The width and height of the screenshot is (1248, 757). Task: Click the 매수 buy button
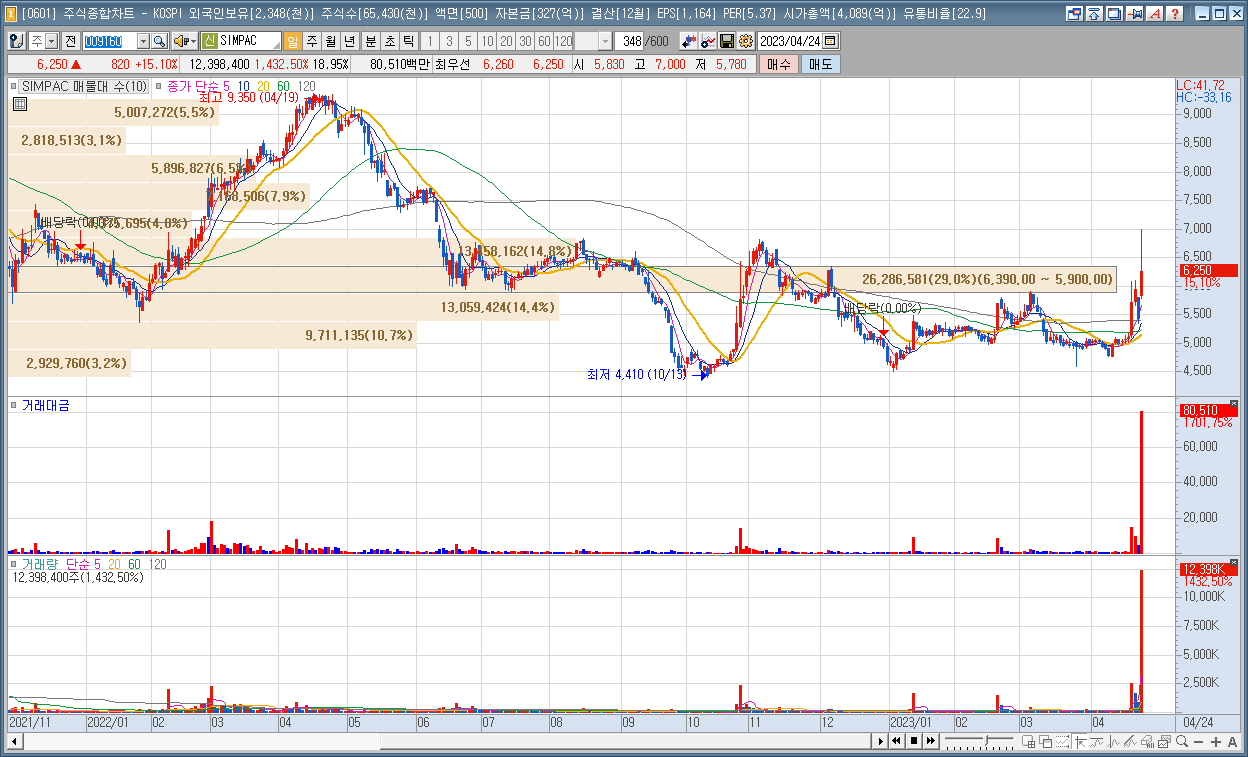point(779,64)
